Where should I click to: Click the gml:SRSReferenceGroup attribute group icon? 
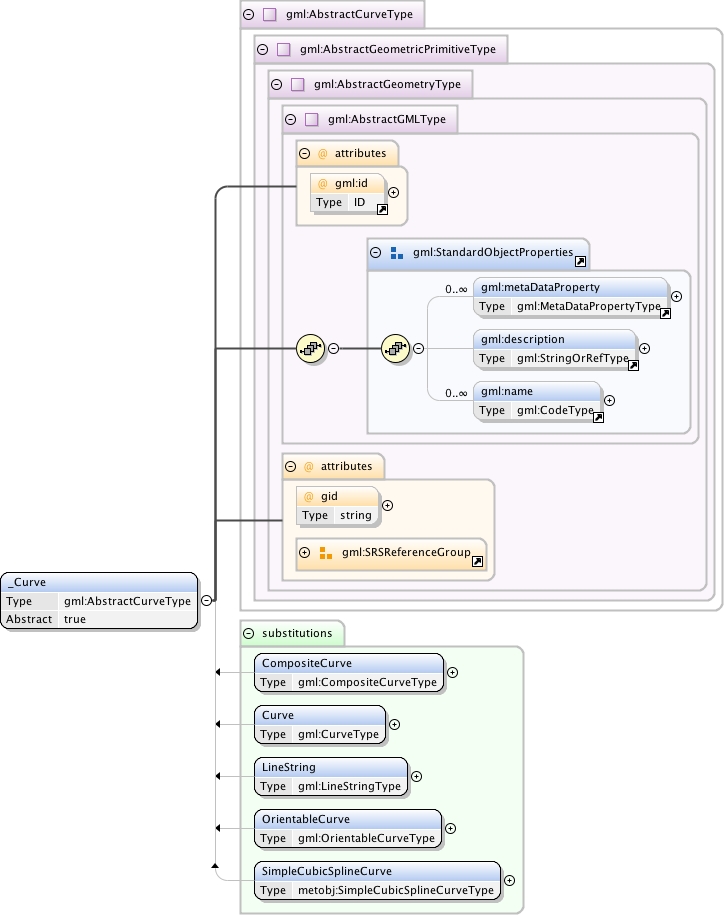(x=326, y=553)
